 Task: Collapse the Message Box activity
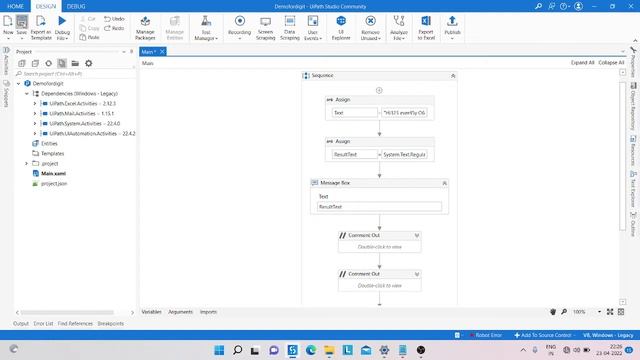(444, 183)
